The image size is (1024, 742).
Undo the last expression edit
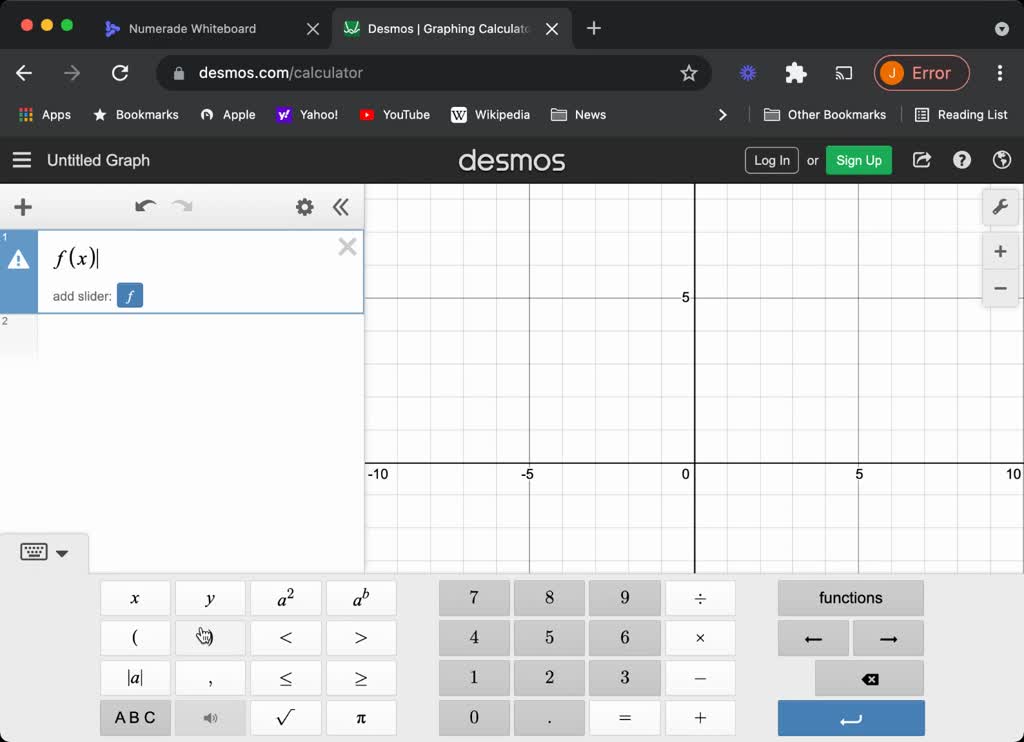pyautogui.click(x=145, y=206)
